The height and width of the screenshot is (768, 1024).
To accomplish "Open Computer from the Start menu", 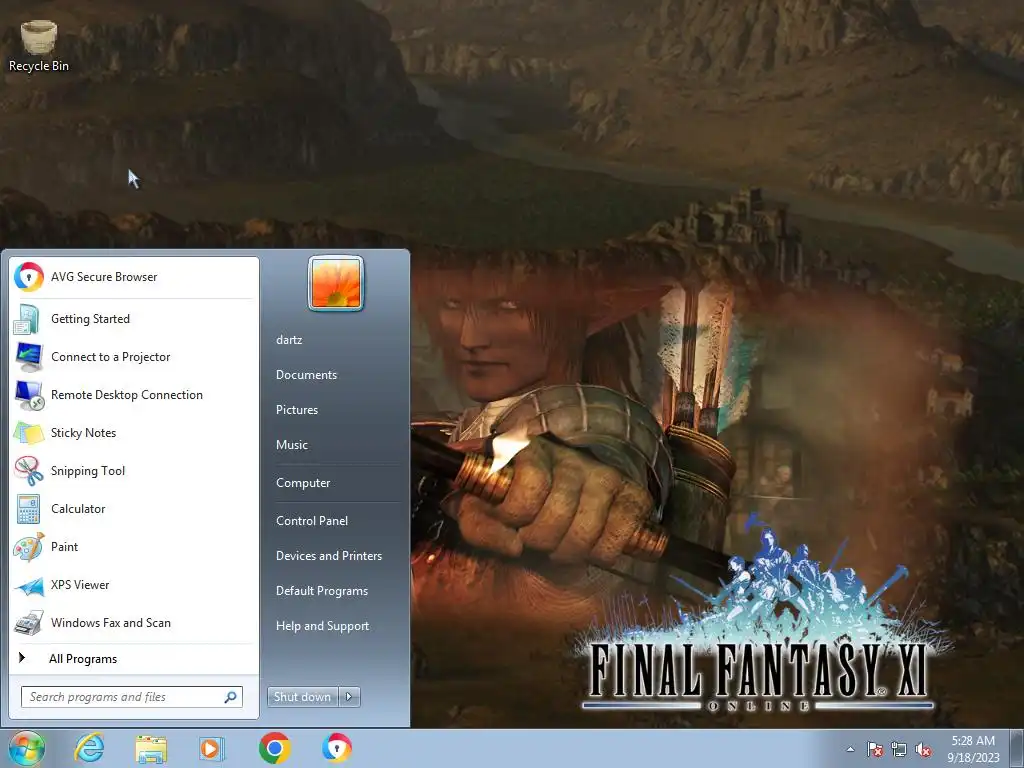I will point(303,483).
